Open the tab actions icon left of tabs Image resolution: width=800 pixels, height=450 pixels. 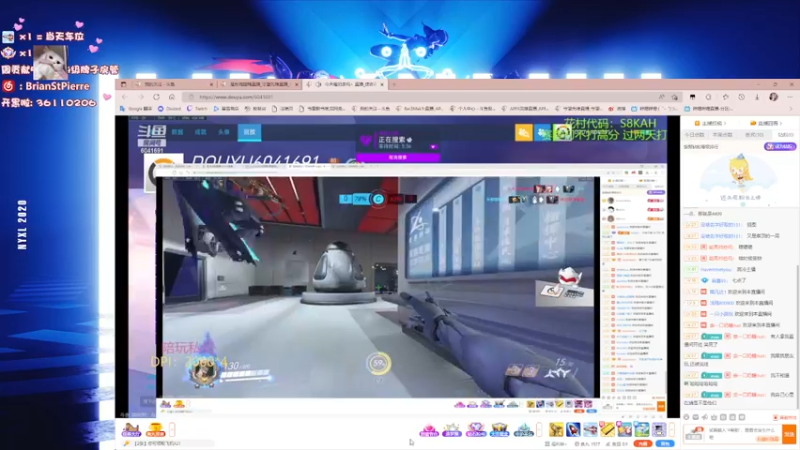click(x=123, y=84)
